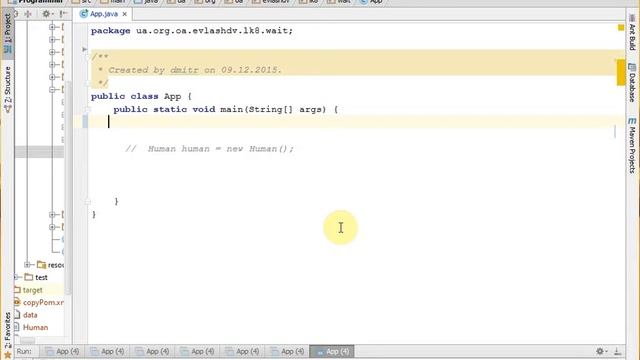This screenshot has height=360, width=640.
Task: Select the test folder in tree
Action: coord(41,277)
